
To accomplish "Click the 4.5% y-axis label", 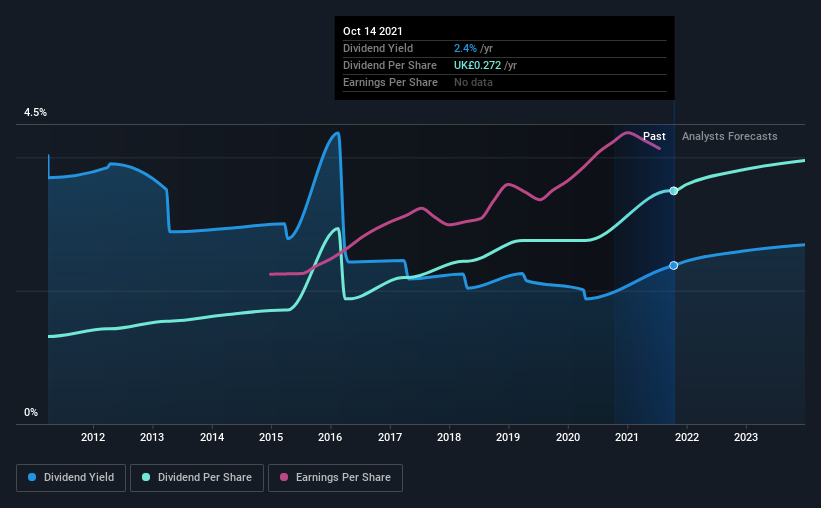I will point(35,113).
